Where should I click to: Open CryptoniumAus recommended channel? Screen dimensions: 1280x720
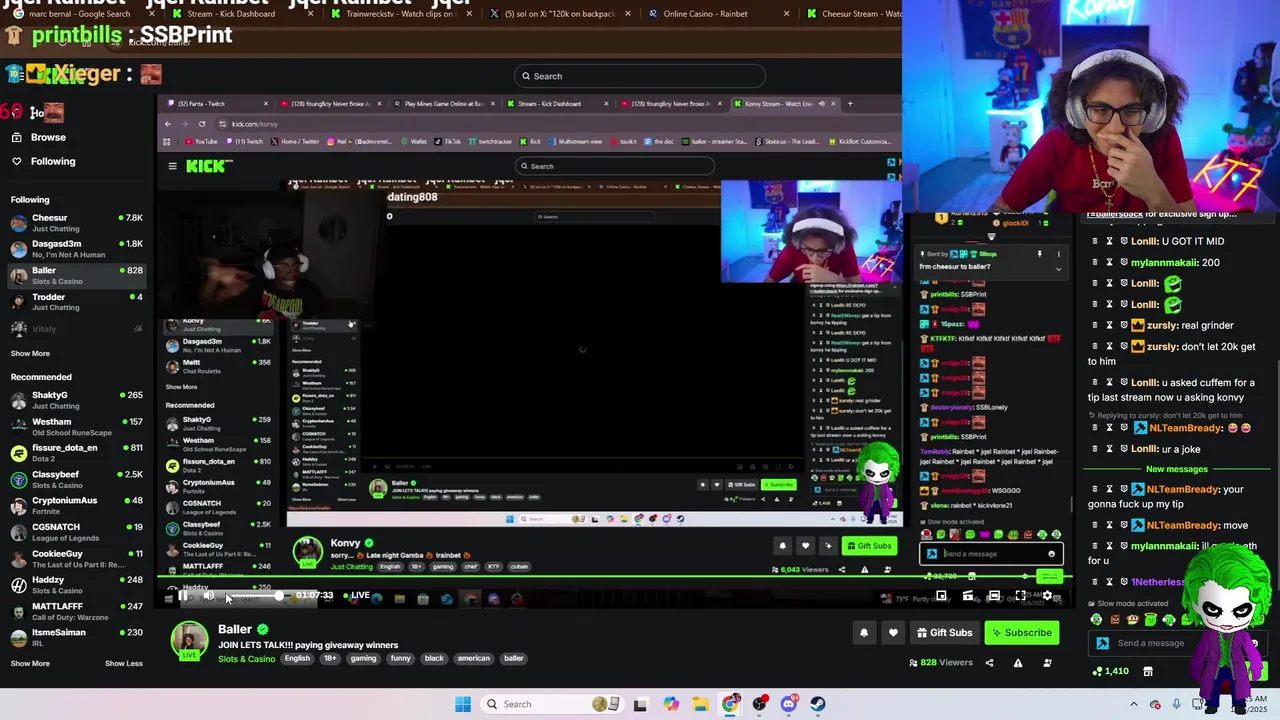[76, 506]
